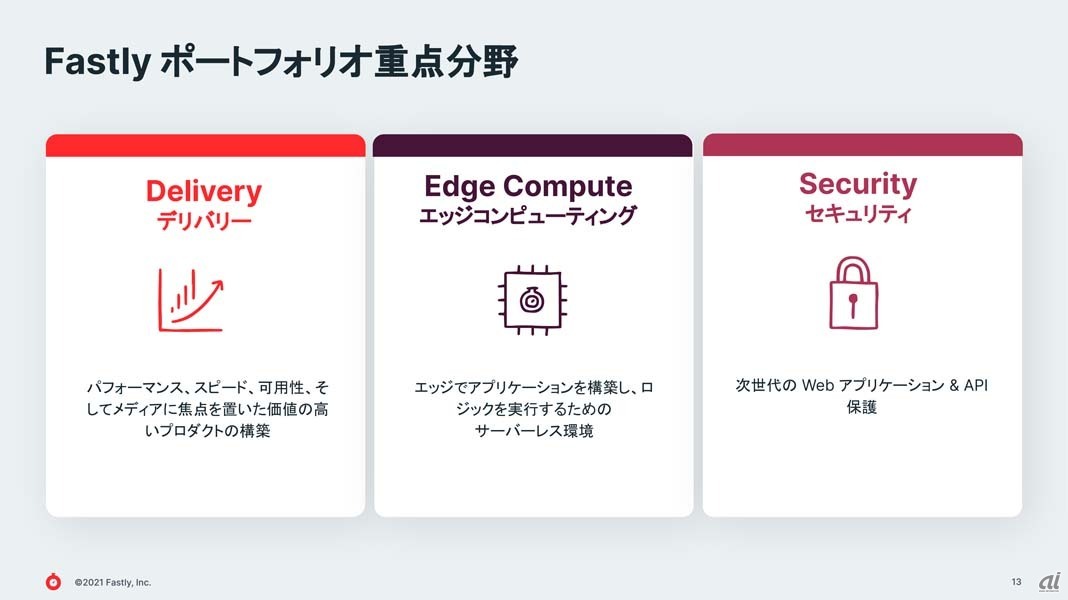Select the dark purple Edge Compute header bar

[533, 145]
